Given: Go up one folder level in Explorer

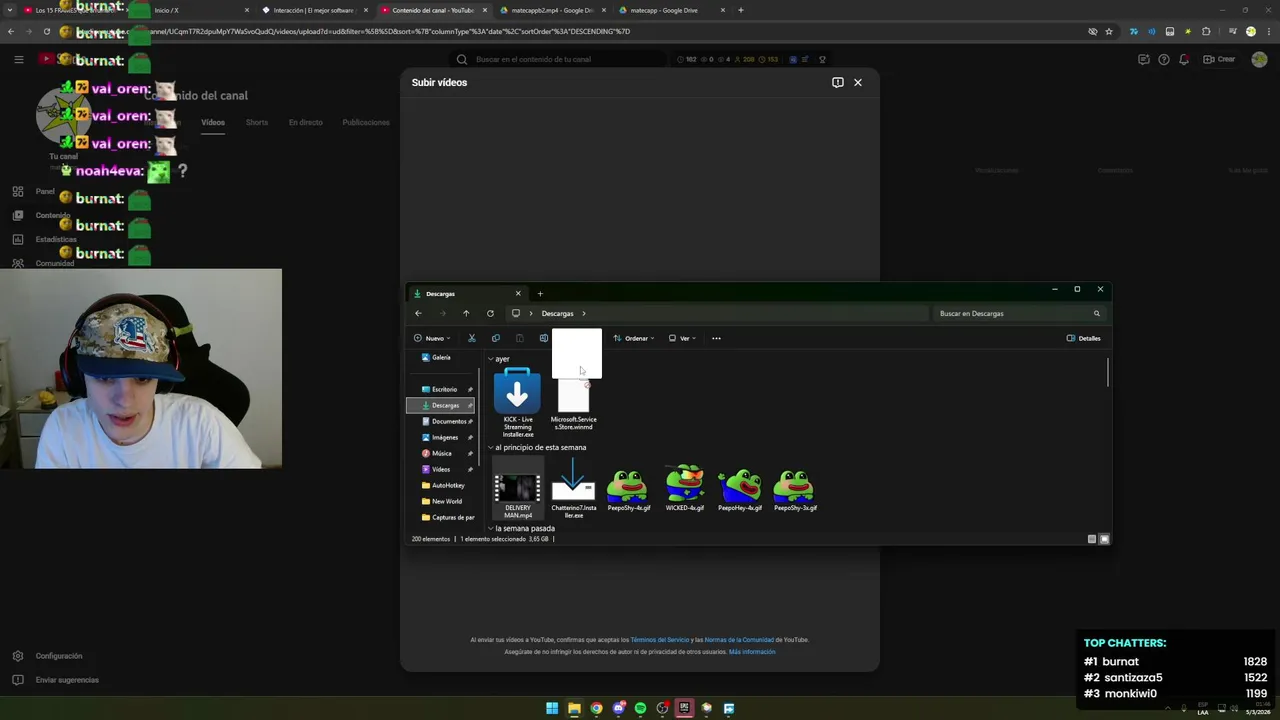Looking at the screenshot, I should [x=466, y=313].
